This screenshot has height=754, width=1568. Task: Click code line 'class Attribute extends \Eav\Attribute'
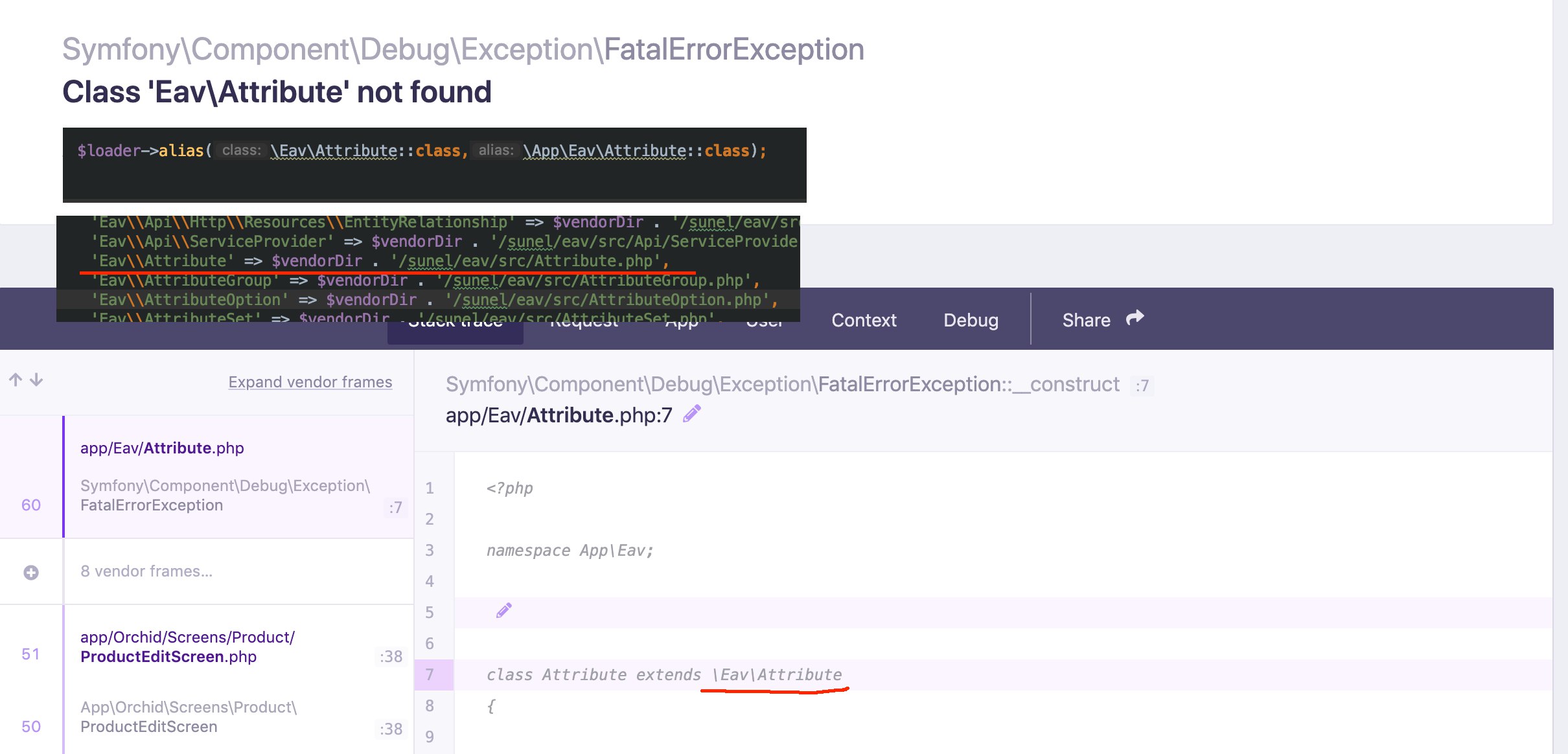point(664,674)
